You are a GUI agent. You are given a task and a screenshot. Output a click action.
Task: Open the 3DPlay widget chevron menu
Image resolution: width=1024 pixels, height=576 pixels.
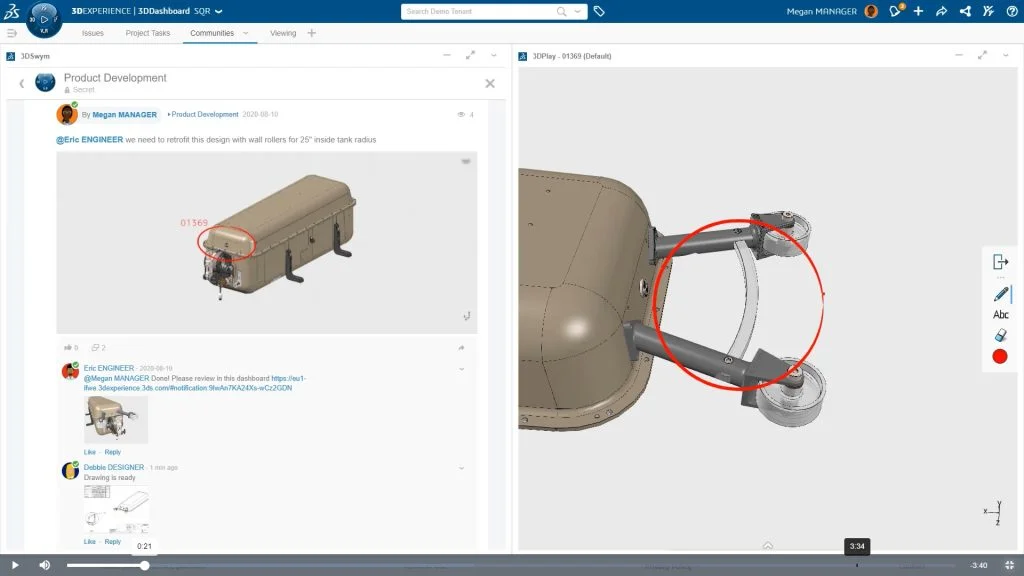[1005, 56]
